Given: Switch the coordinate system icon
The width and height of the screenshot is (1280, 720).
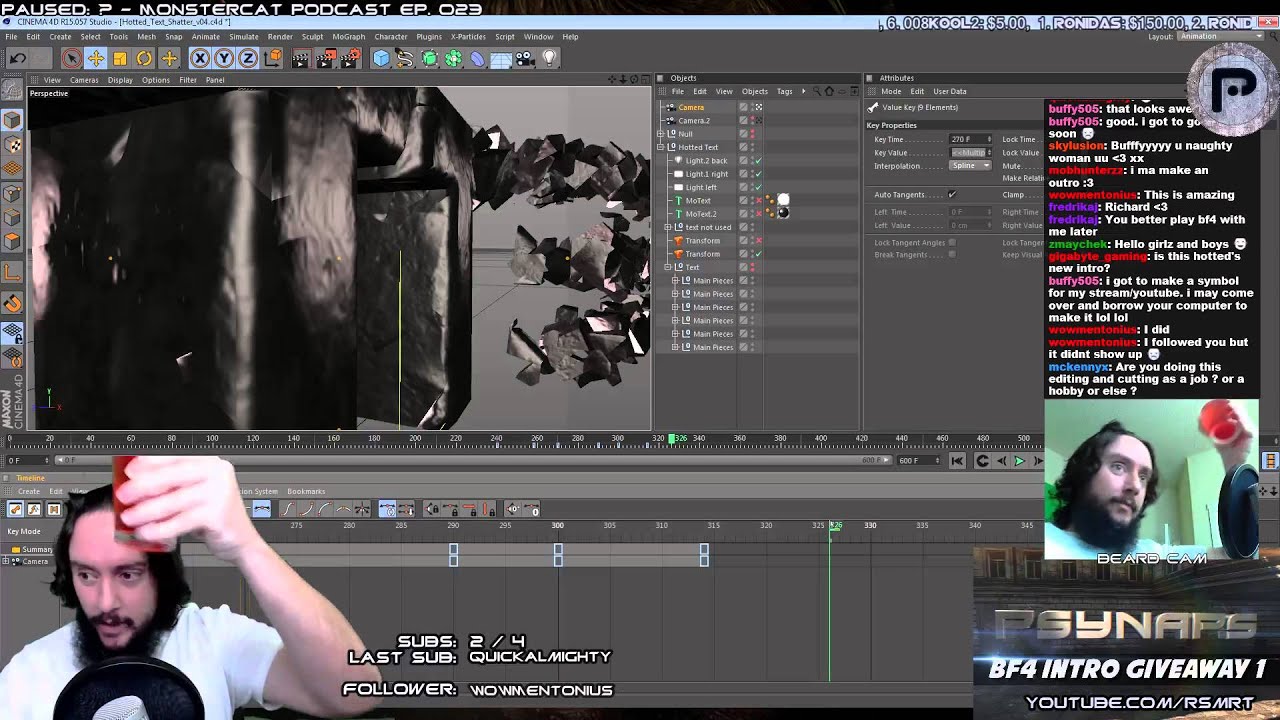Looking at the screenshot, I should (x=272, y=59).
